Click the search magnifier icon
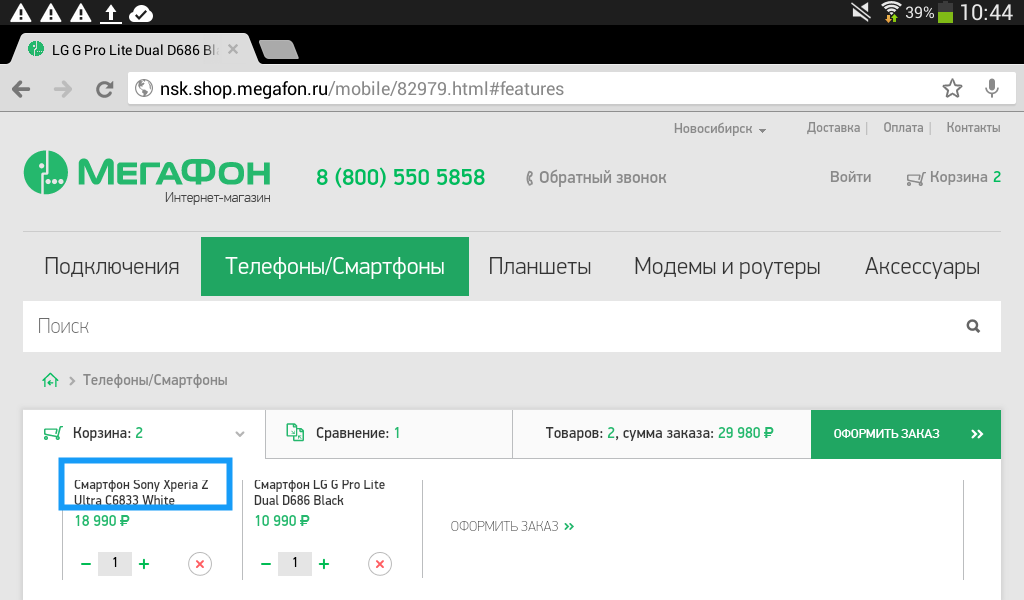Image resolution: width=1024 pixels, height=600 pixels. pos(973,326)
